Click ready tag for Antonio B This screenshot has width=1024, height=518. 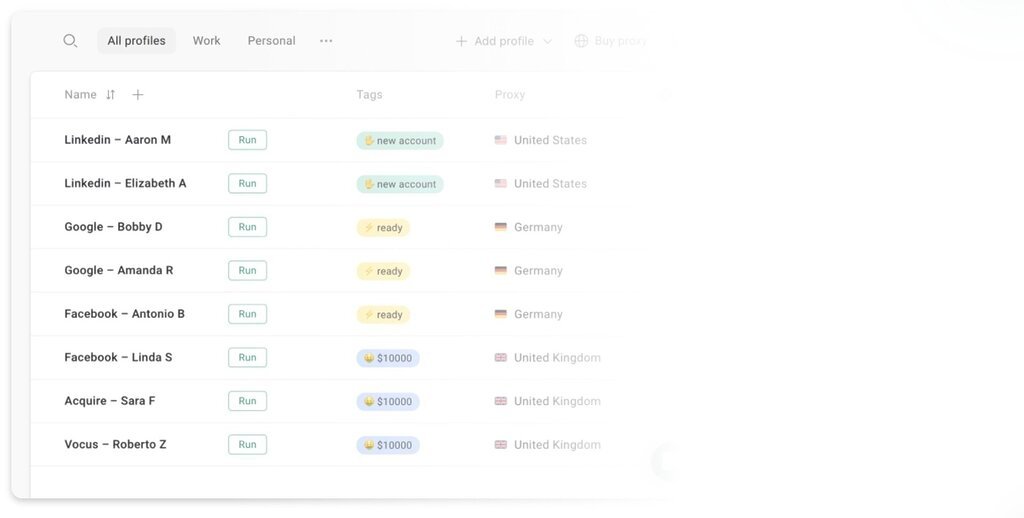(x=383, y=314)
